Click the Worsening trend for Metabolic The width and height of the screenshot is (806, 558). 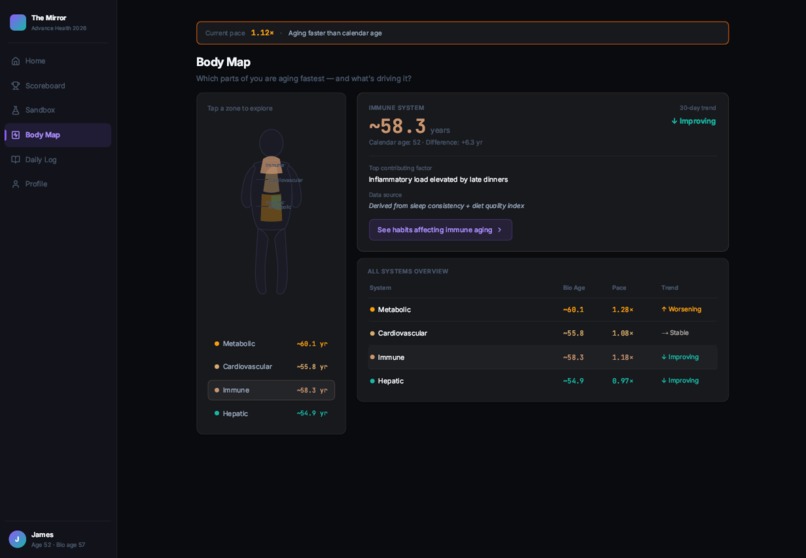tap(681, 309)
